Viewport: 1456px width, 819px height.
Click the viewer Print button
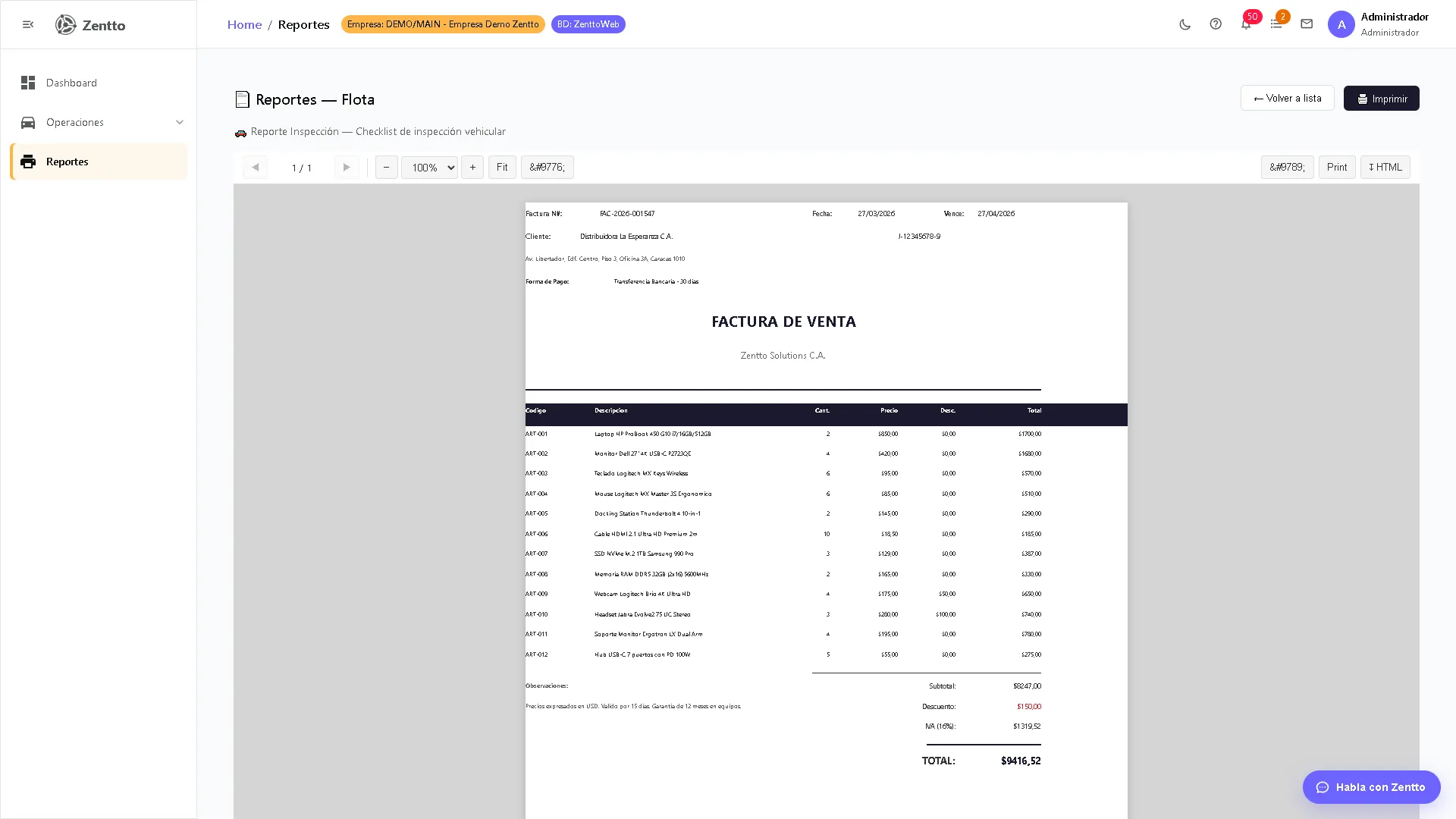[x=1337, y=168]
